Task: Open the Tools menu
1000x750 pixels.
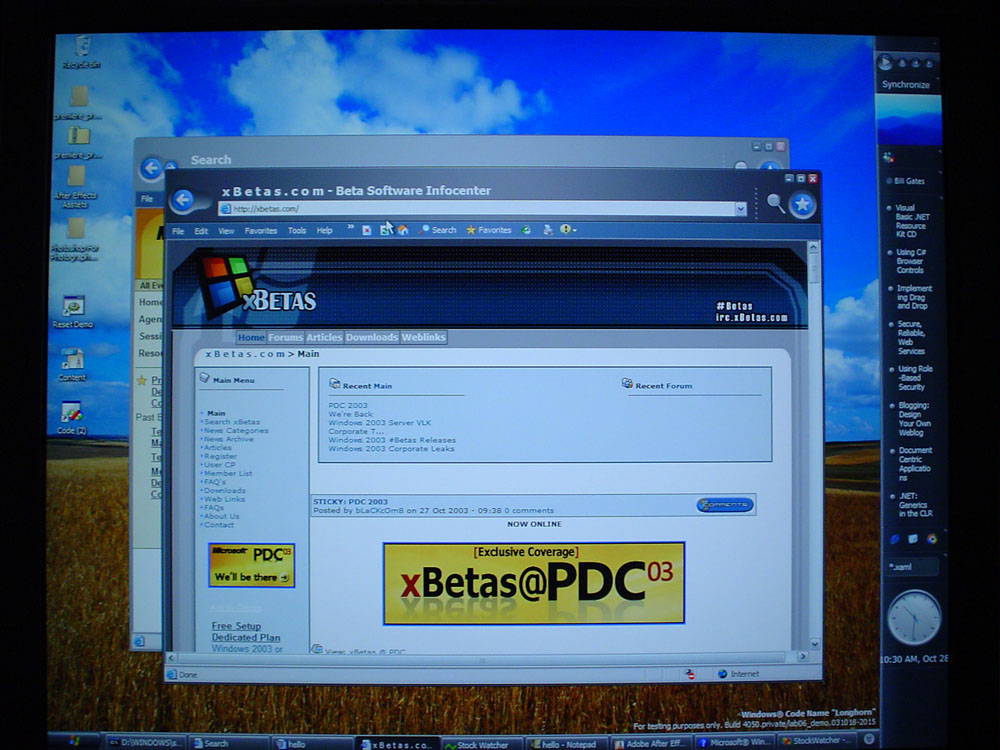Action: 297,231
